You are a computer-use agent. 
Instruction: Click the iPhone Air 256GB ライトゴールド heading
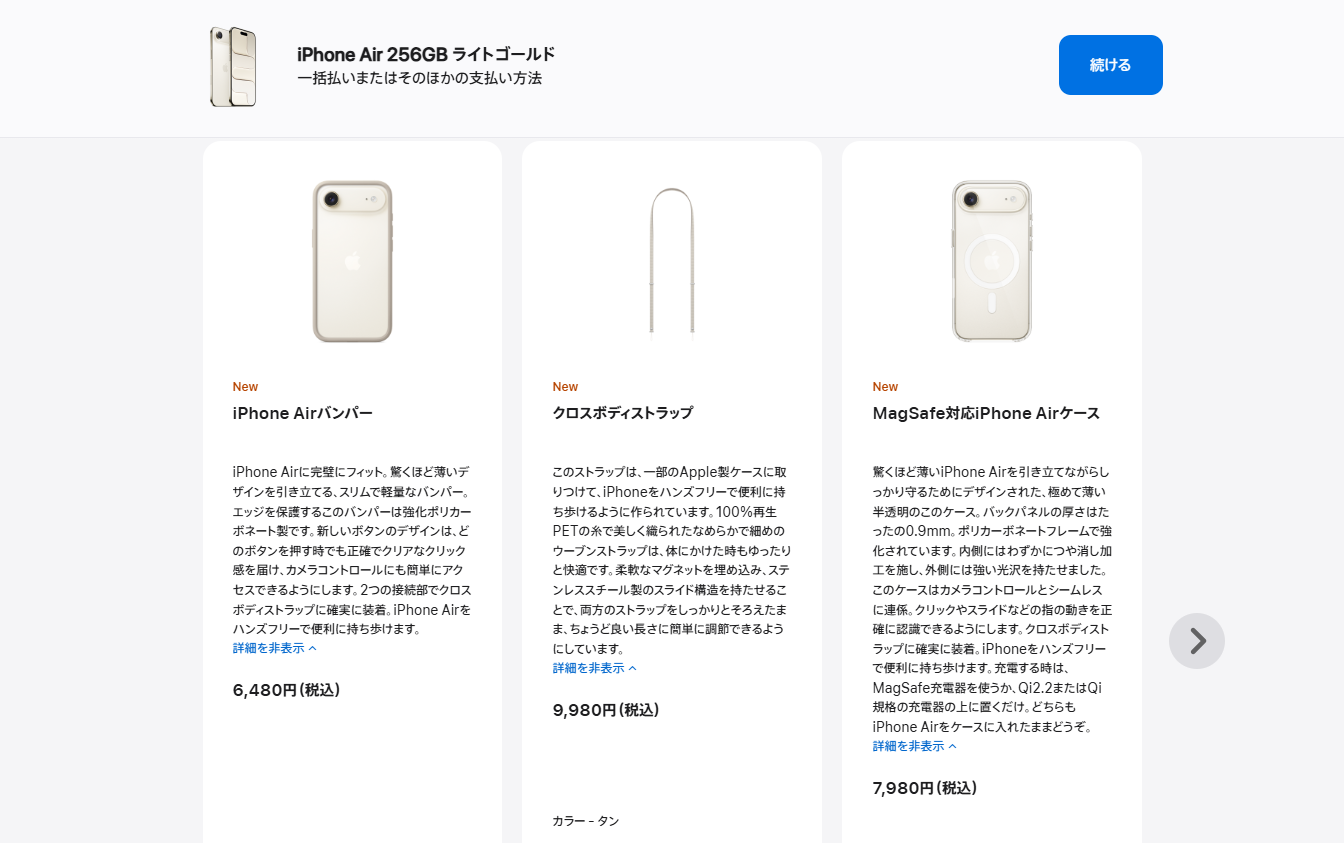coord(426,54)
